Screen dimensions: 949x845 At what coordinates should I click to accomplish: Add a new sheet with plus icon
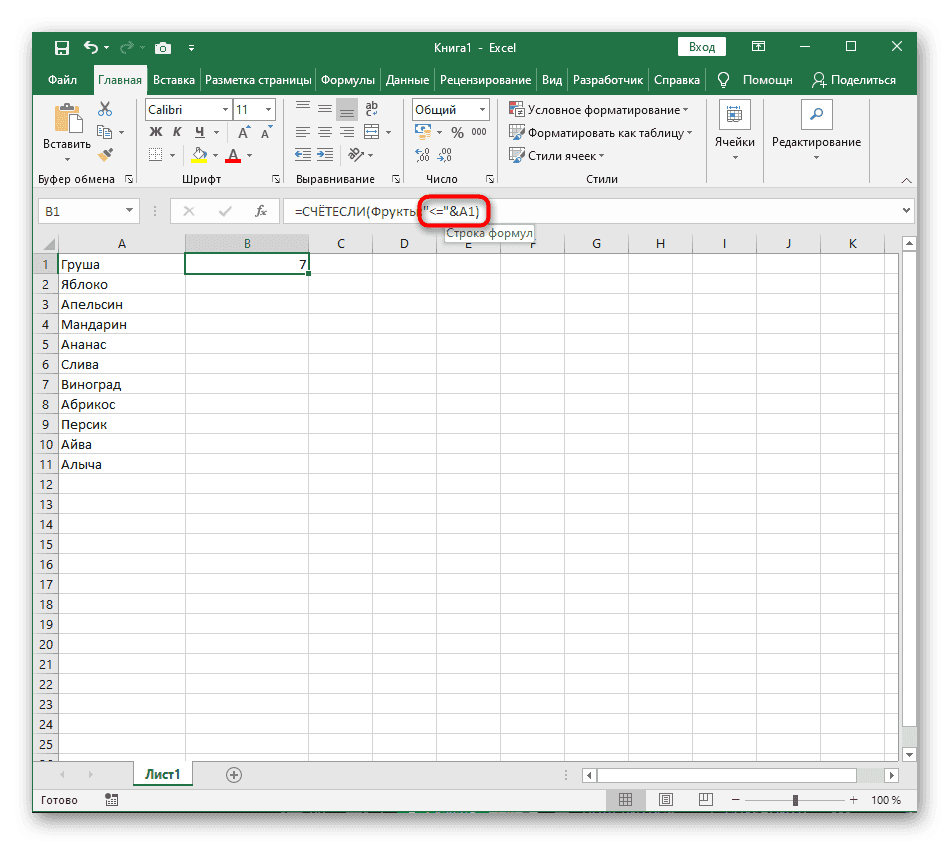tap(234, 774)
